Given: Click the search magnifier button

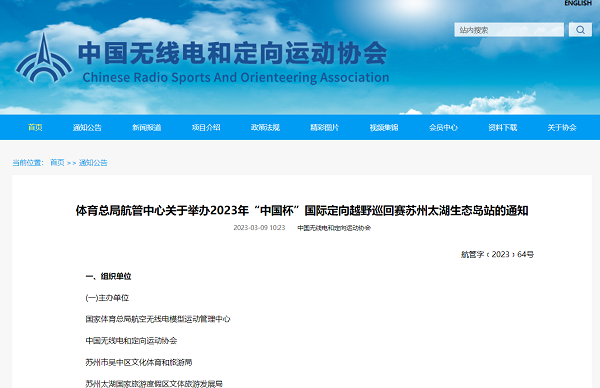Looking at the screenshot, I should click(580, 30).
